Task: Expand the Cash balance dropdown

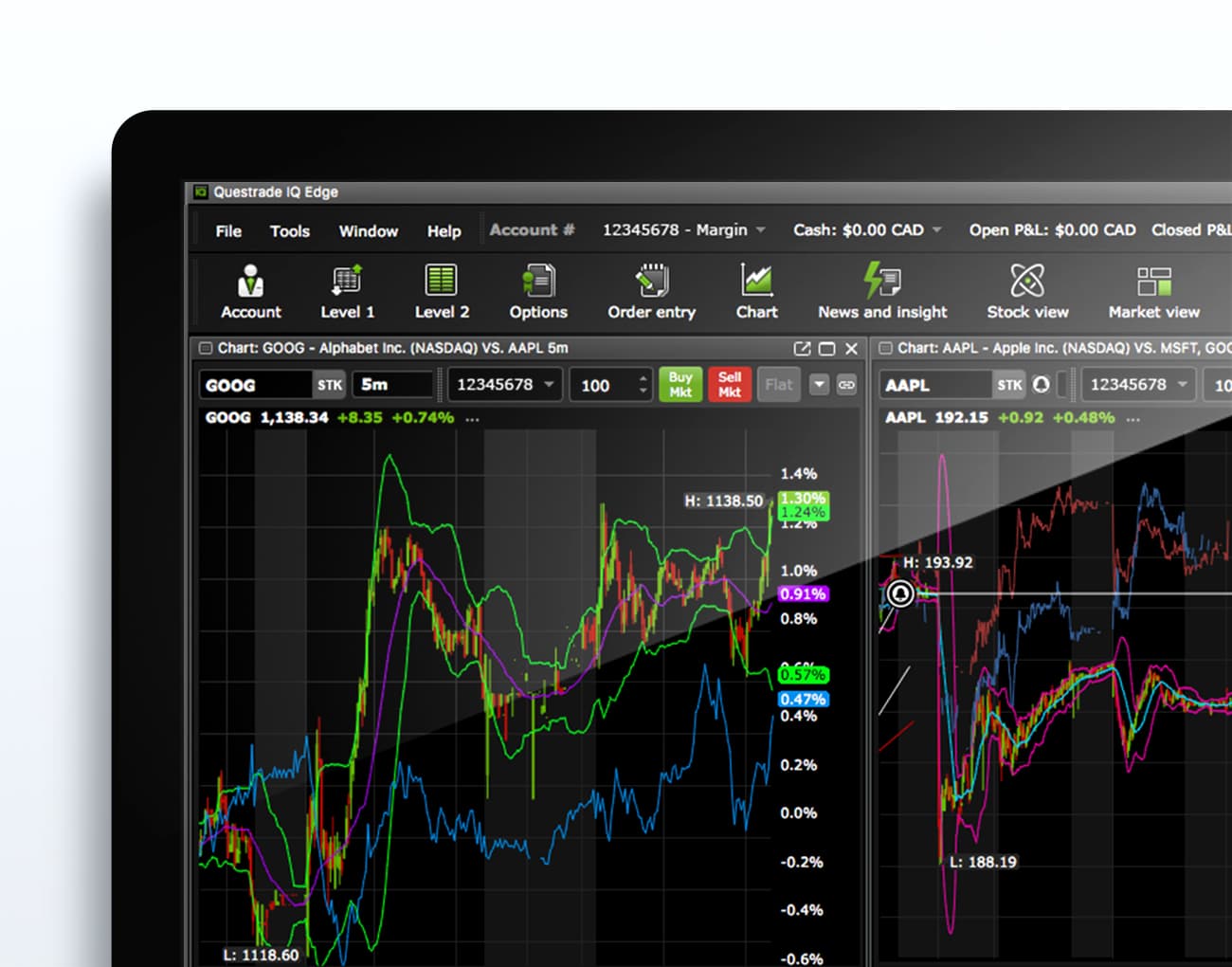Action: point(936,229)
